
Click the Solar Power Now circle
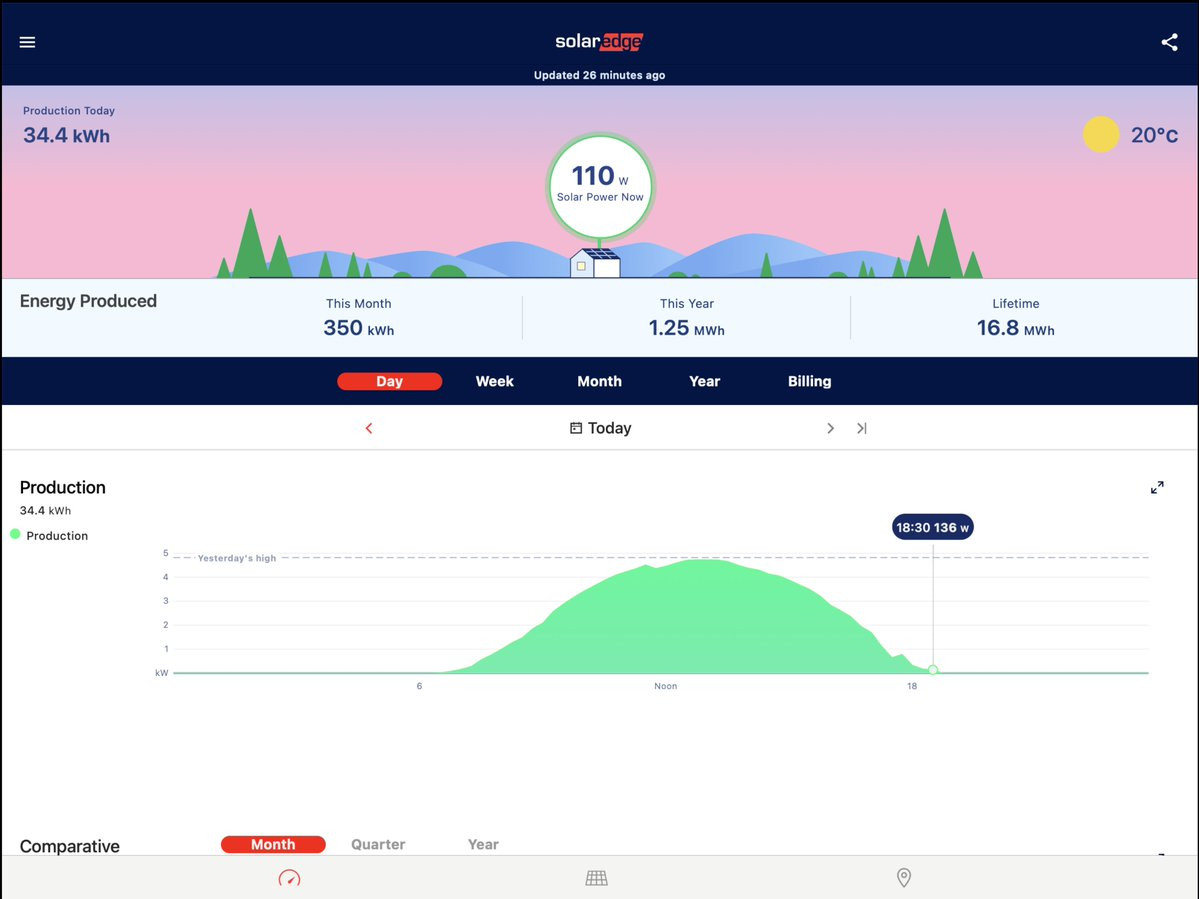[x=600, y=187]
